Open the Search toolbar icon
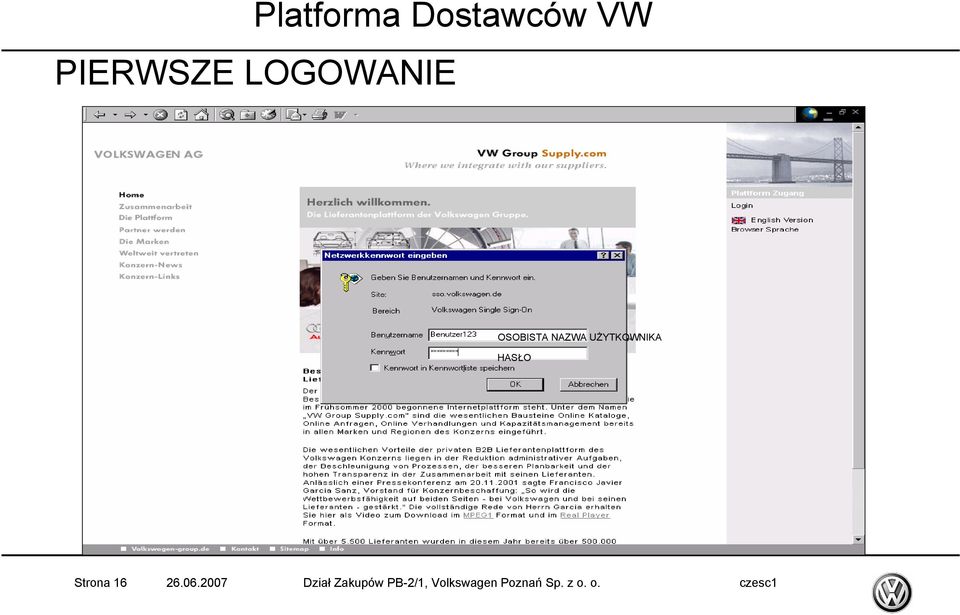This screenshot has width=960, height=615. click(227, 115)
